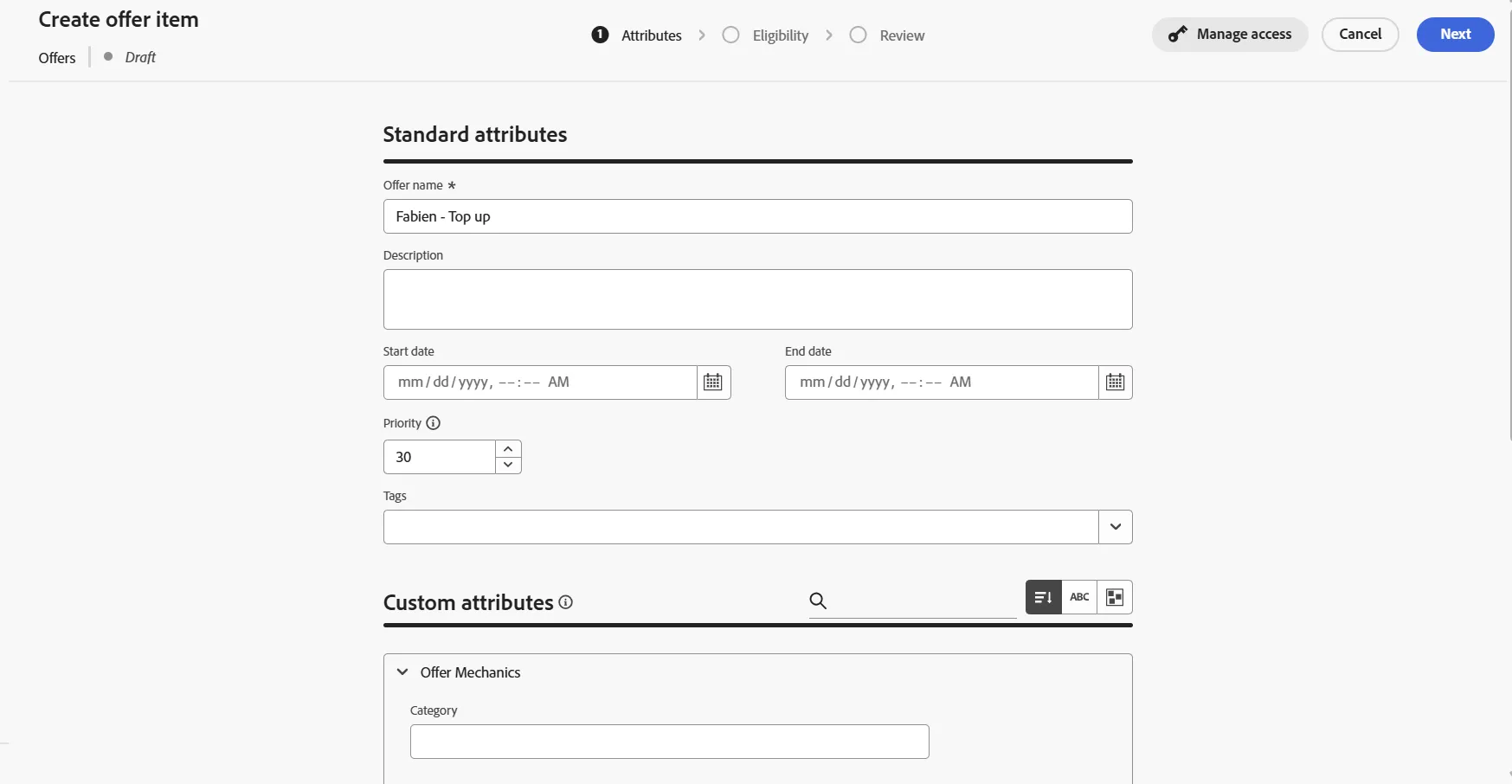The width and height of the screenshot is (1512, 784).
Task: Click the Draft status label
Action: (x=140, y=57)
